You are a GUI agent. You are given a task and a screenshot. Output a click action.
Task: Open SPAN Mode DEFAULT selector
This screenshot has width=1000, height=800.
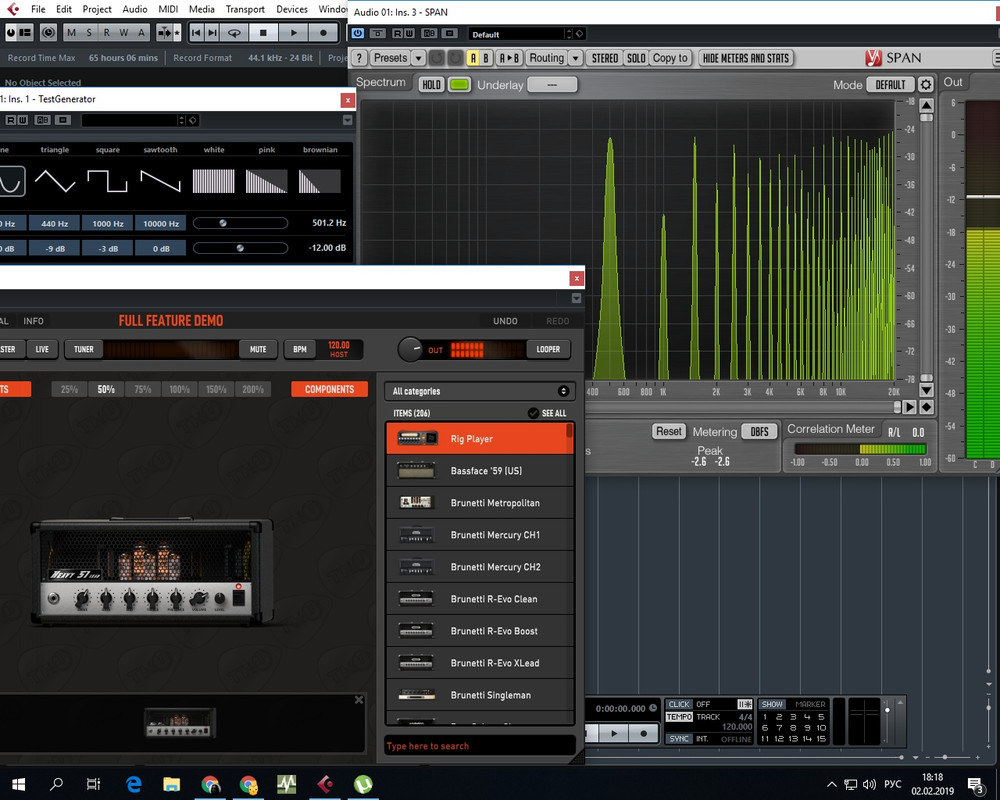click(890, 84)
